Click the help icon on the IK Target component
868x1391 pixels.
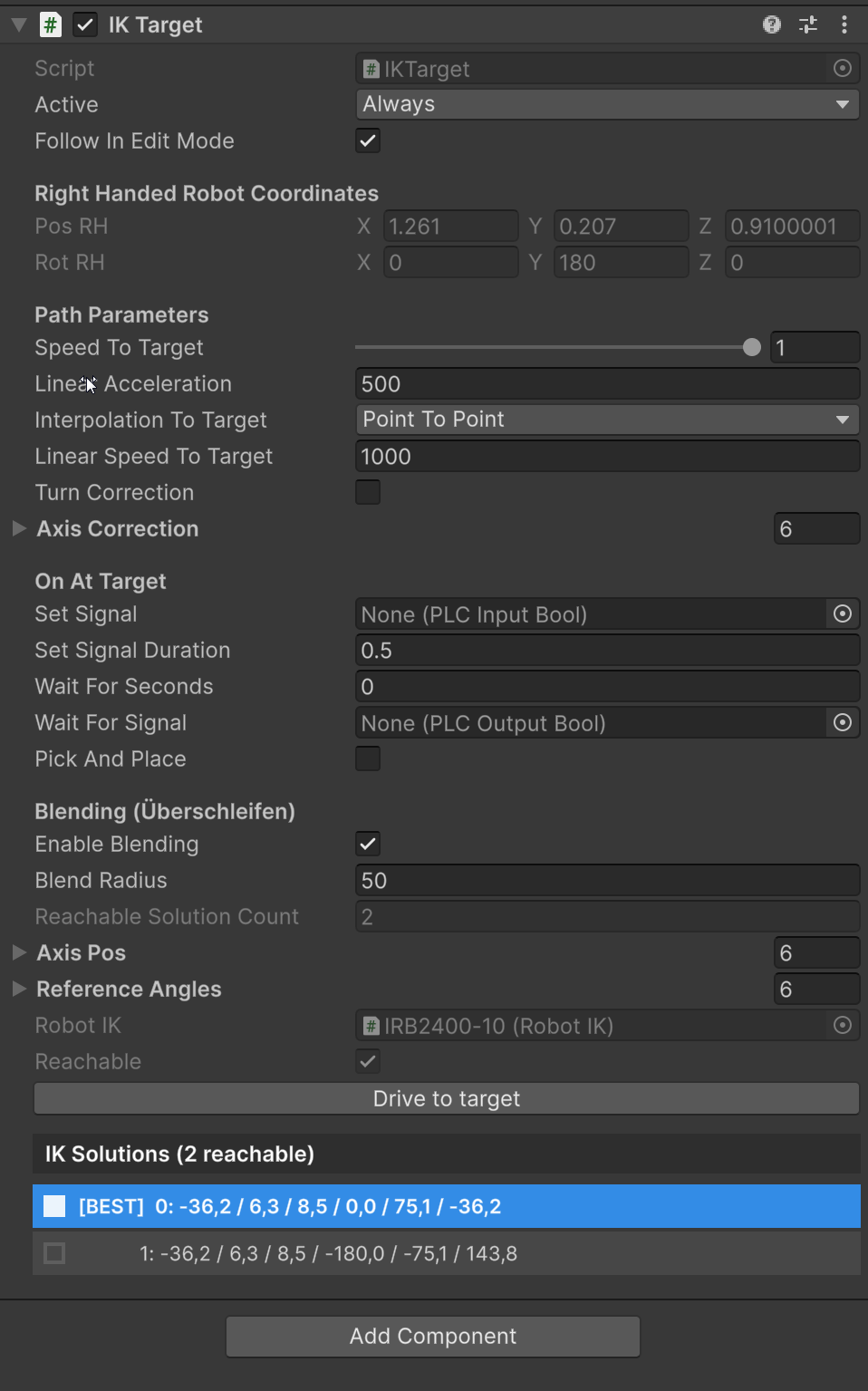tap(771, 24)
